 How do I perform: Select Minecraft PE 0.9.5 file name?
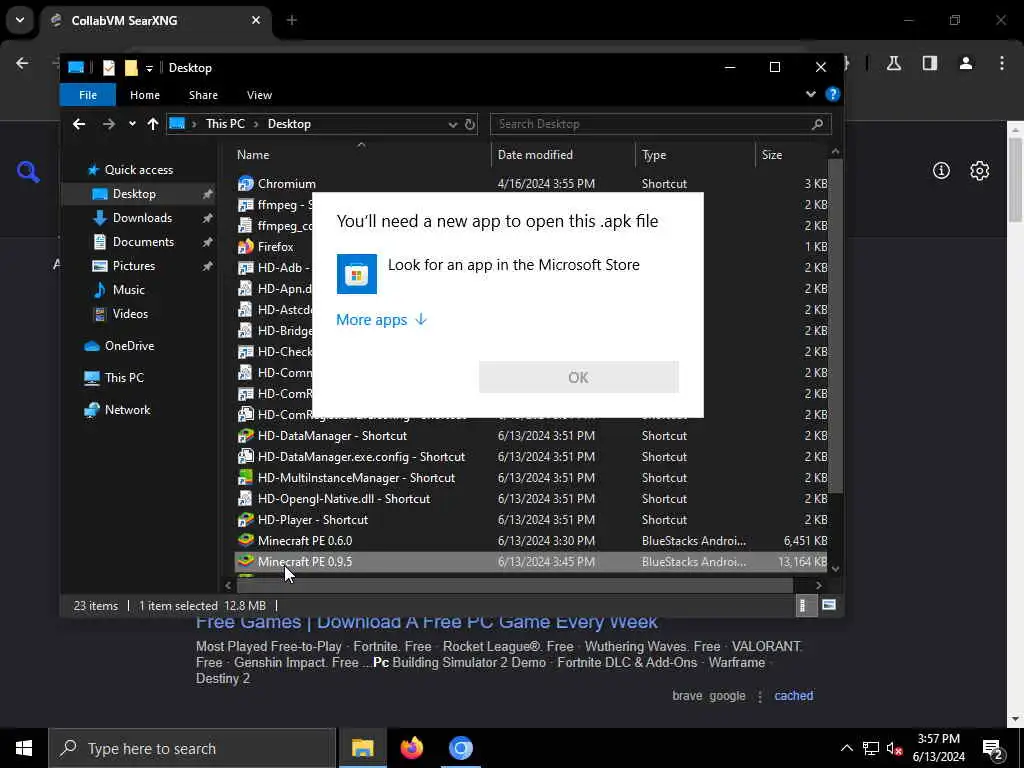pyautogui.click(x=304, y=561)
